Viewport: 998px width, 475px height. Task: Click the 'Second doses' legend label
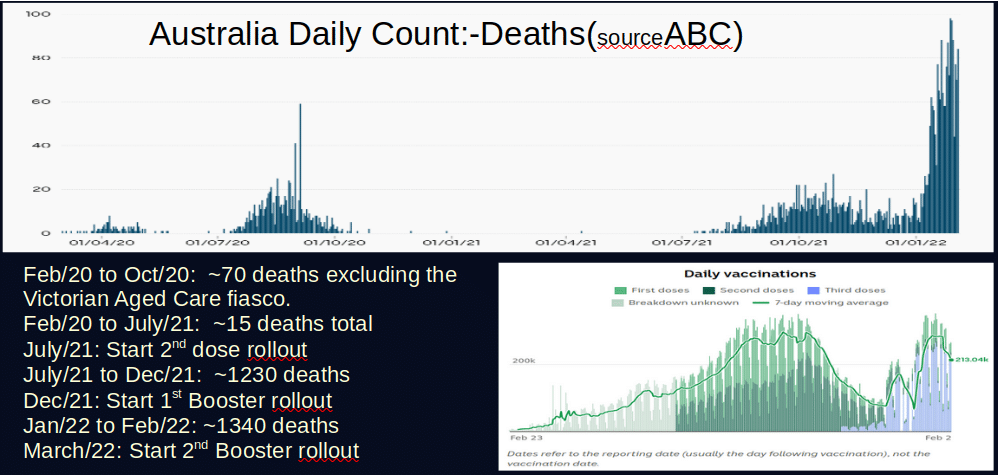point(757,290)
